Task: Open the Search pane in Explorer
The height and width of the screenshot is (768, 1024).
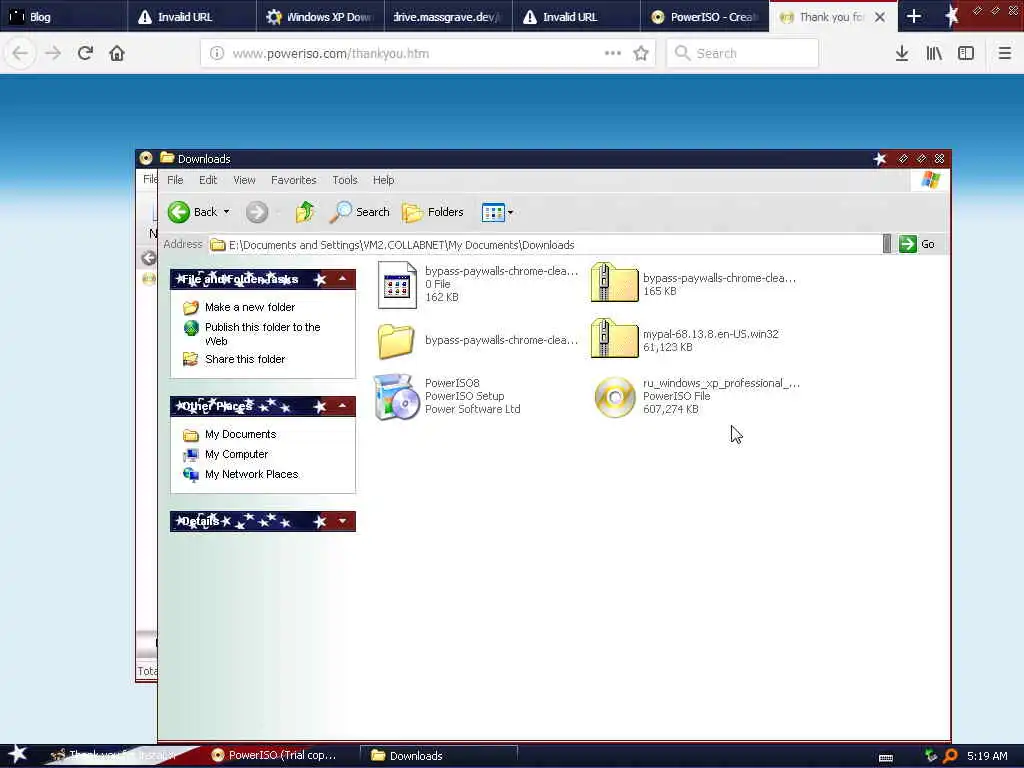Action: coord(359,212)
